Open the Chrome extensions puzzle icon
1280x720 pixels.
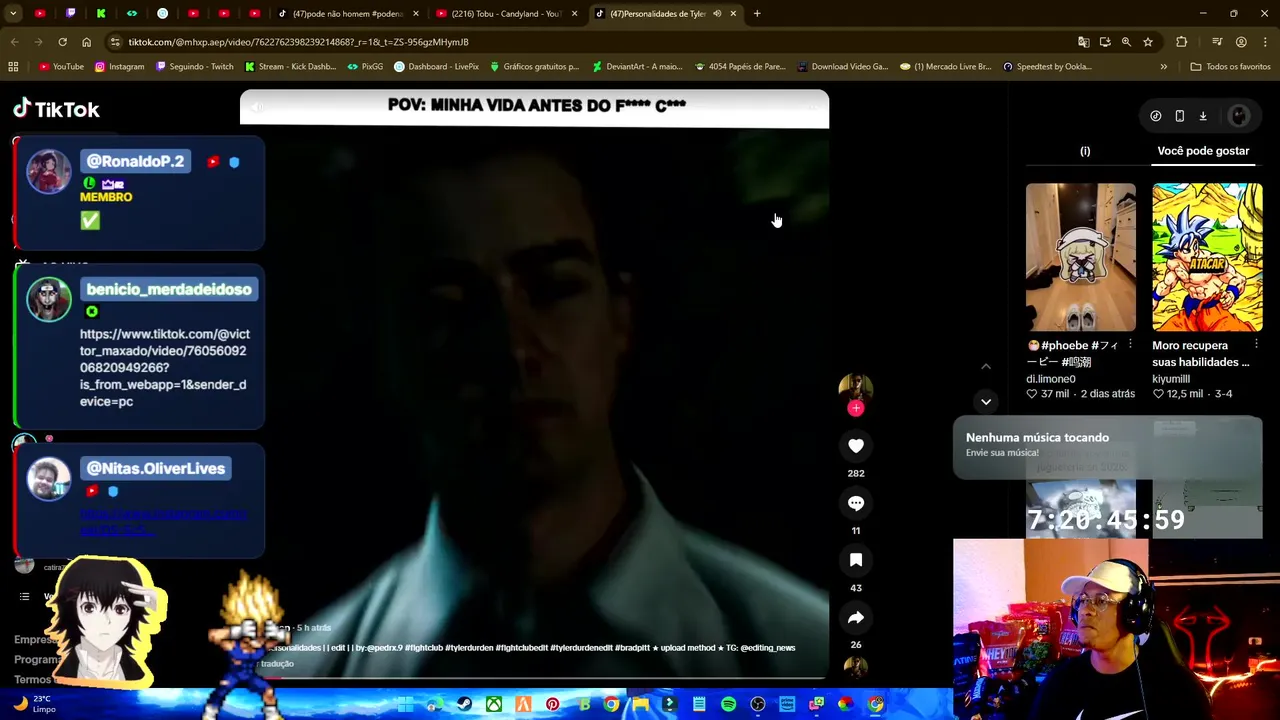click(x=1182, y=42)
